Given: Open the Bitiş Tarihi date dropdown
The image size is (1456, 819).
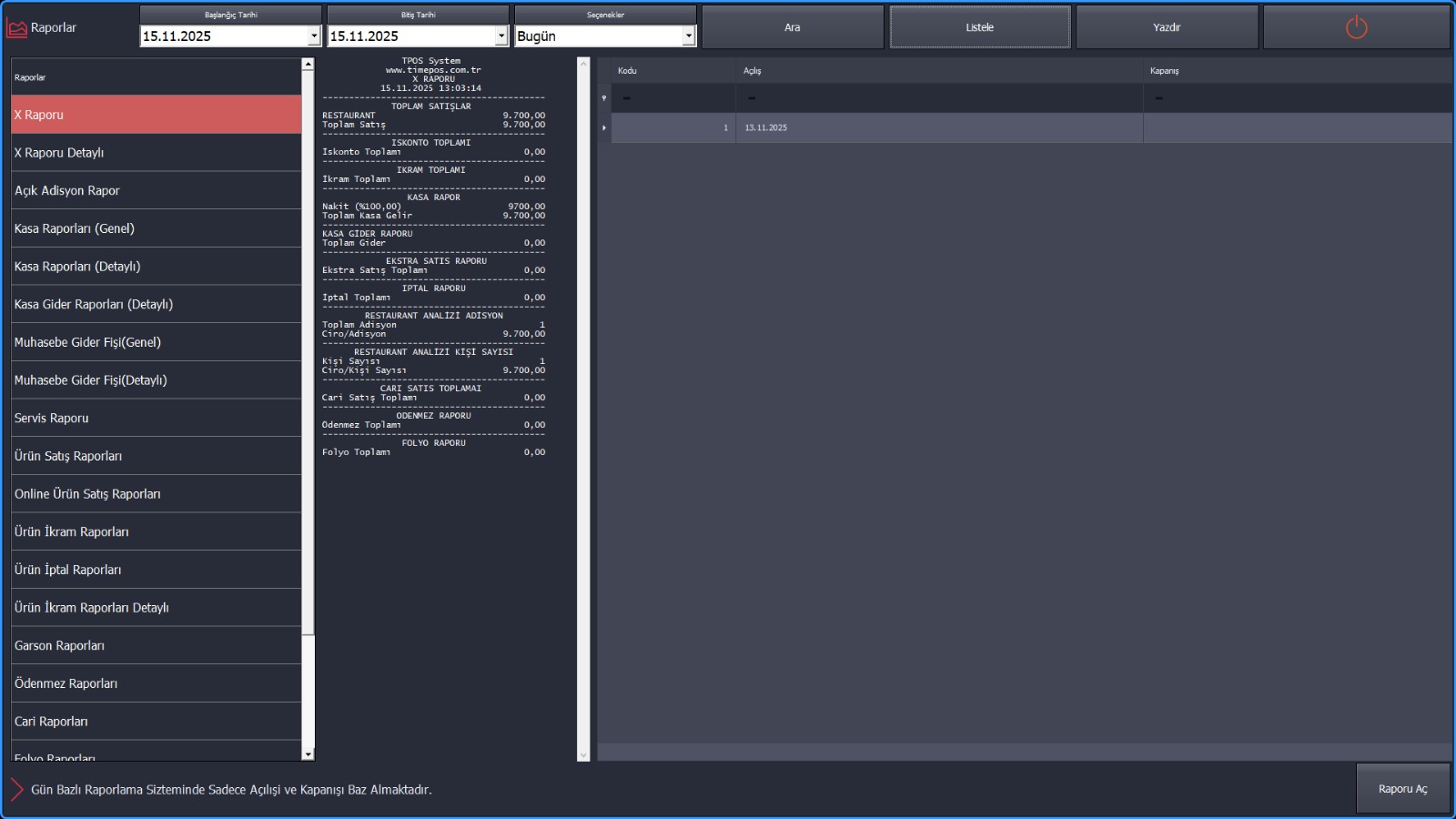Looking at the screenshot, I should coord(501,36).
